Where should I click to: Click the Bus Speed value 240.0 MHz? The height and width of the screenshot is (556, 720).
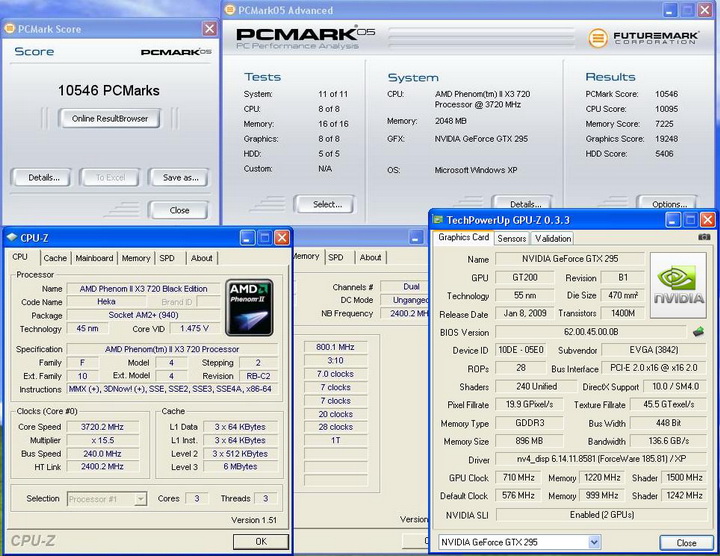(102, 453)
